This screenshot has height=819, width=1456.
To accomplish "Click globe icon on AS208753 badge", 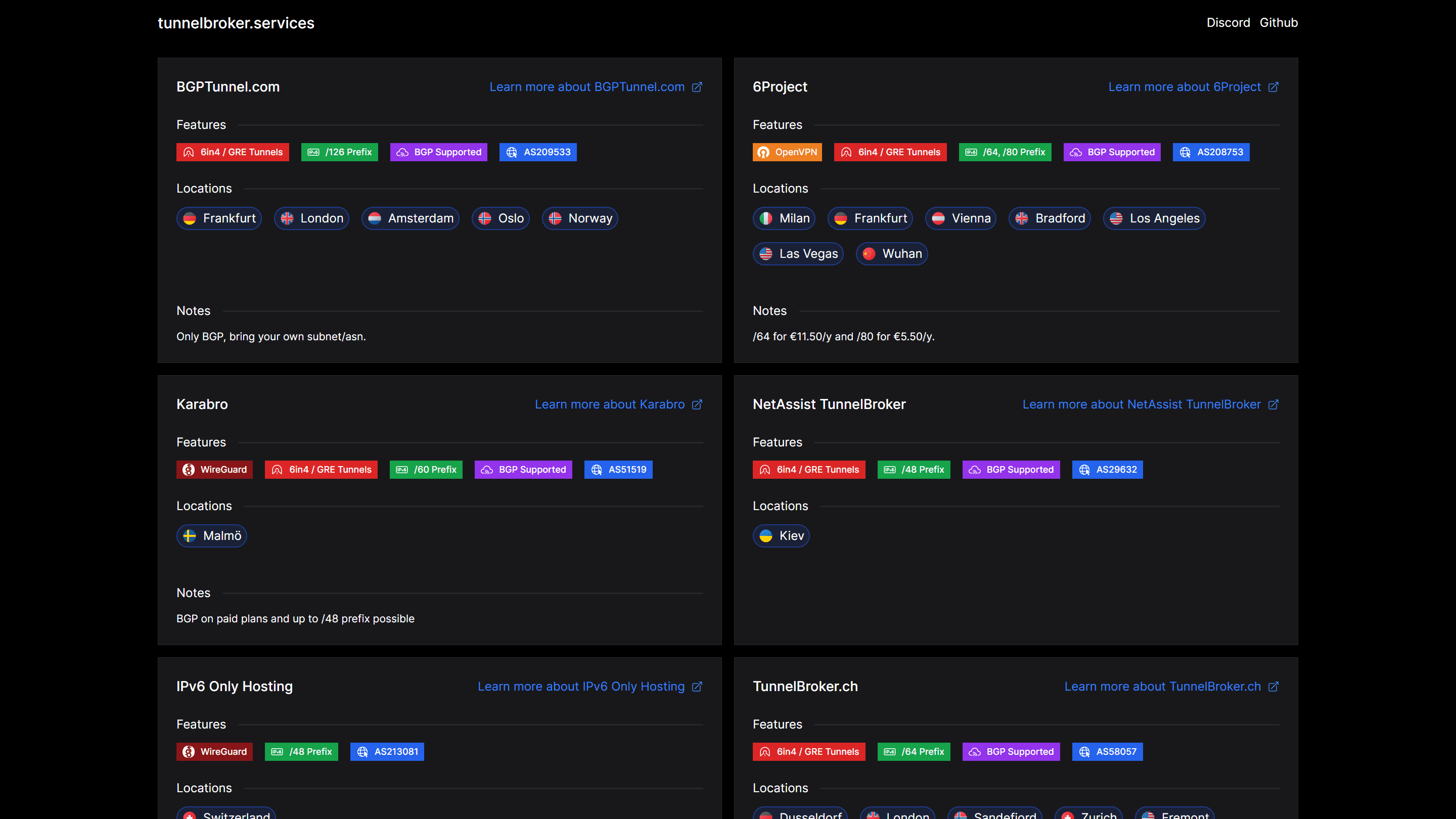I will pyautogui.click(x=1185, y=153).
